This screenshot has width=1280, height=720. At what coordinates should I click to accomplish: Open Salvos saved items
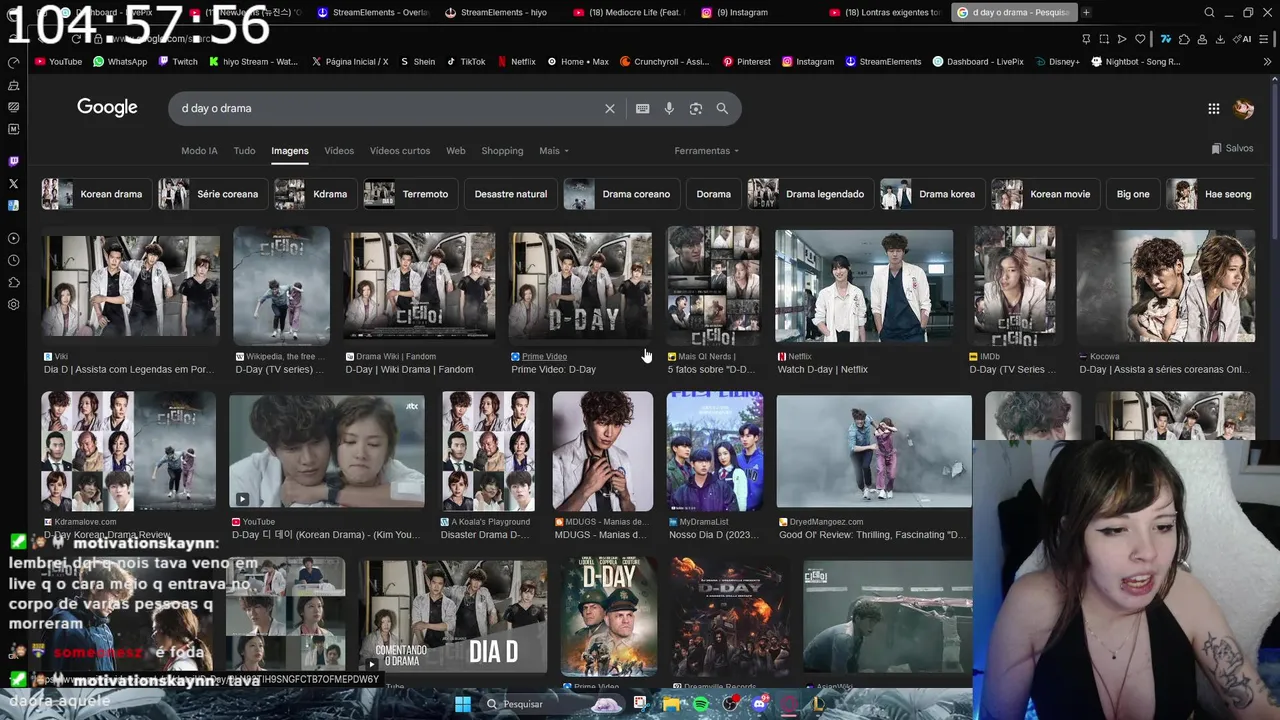1232,148
